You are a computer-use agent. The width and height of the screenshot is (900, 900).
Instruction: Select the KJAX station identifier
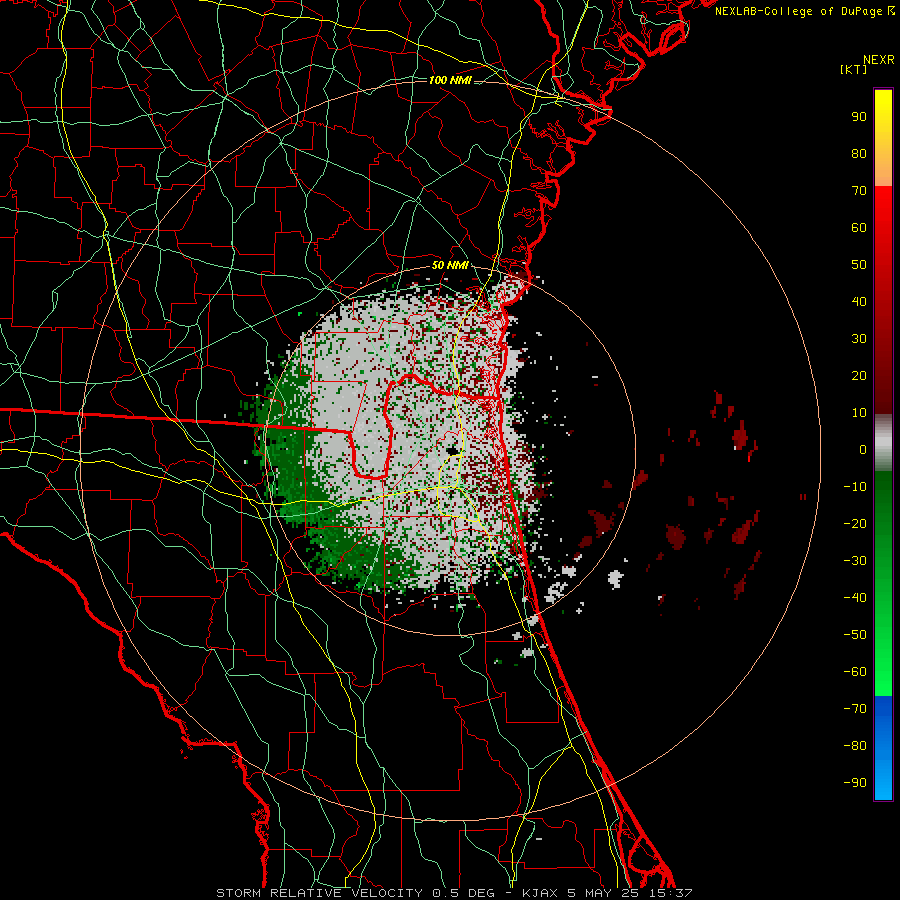(541, 893)
